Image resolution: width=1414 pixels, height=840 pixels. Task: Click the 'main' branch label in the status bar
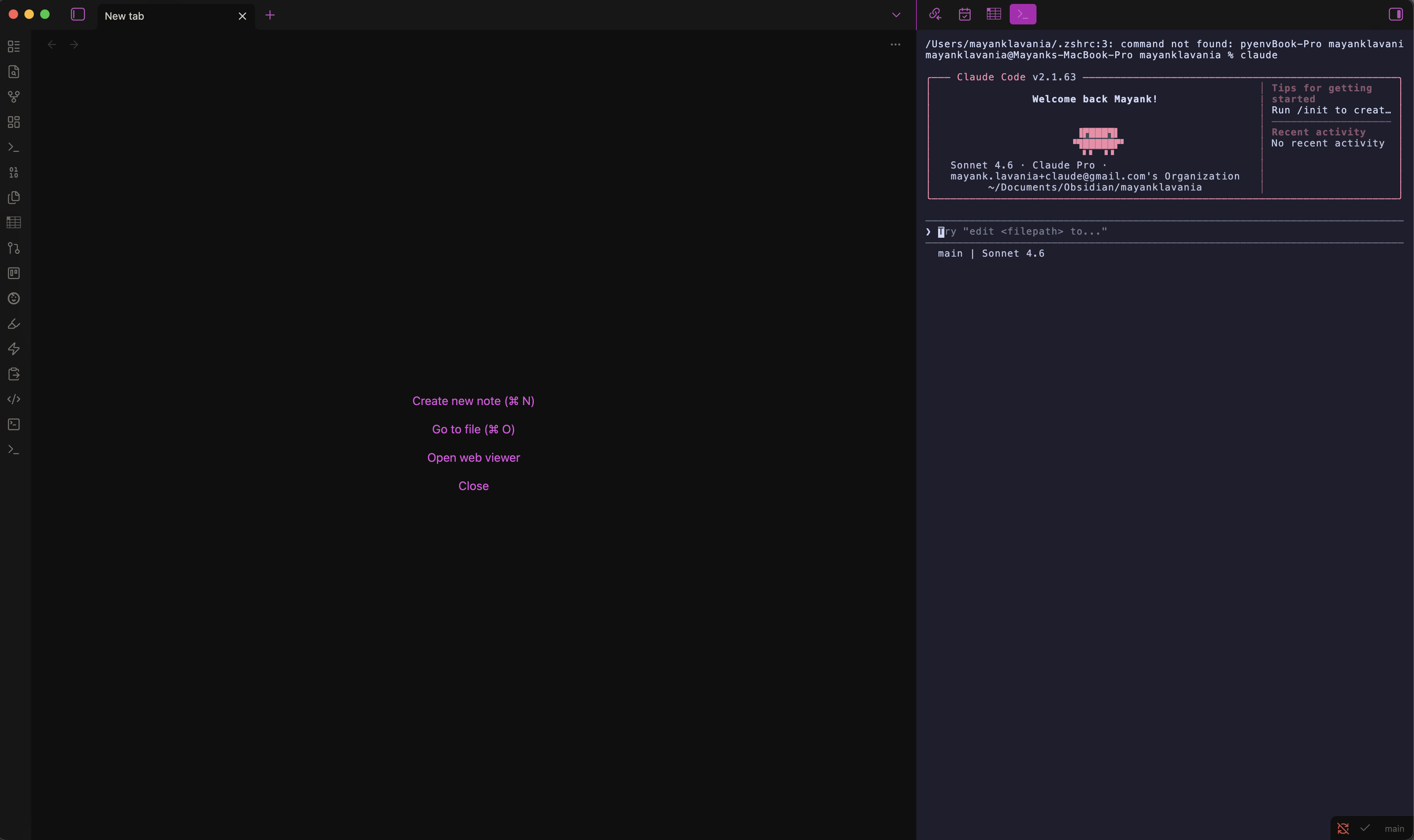coord(1394,829)
